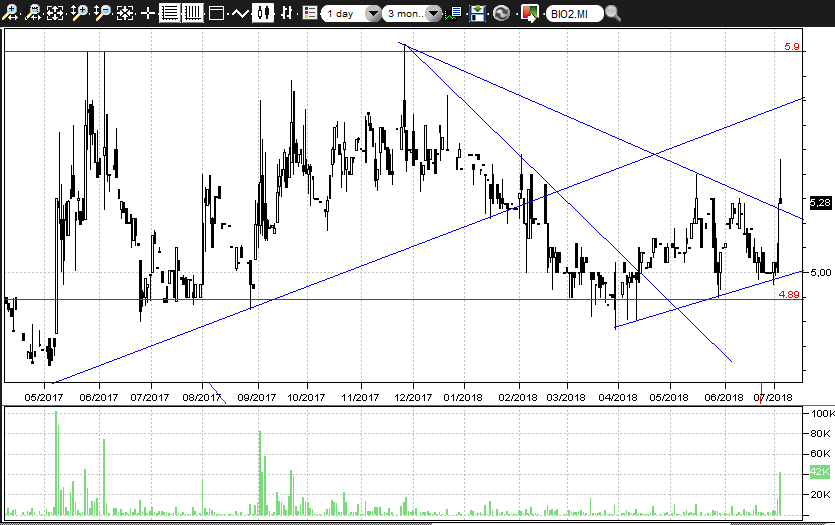
Task: Click the 5,00 price axis label
Action: [820, 272]
